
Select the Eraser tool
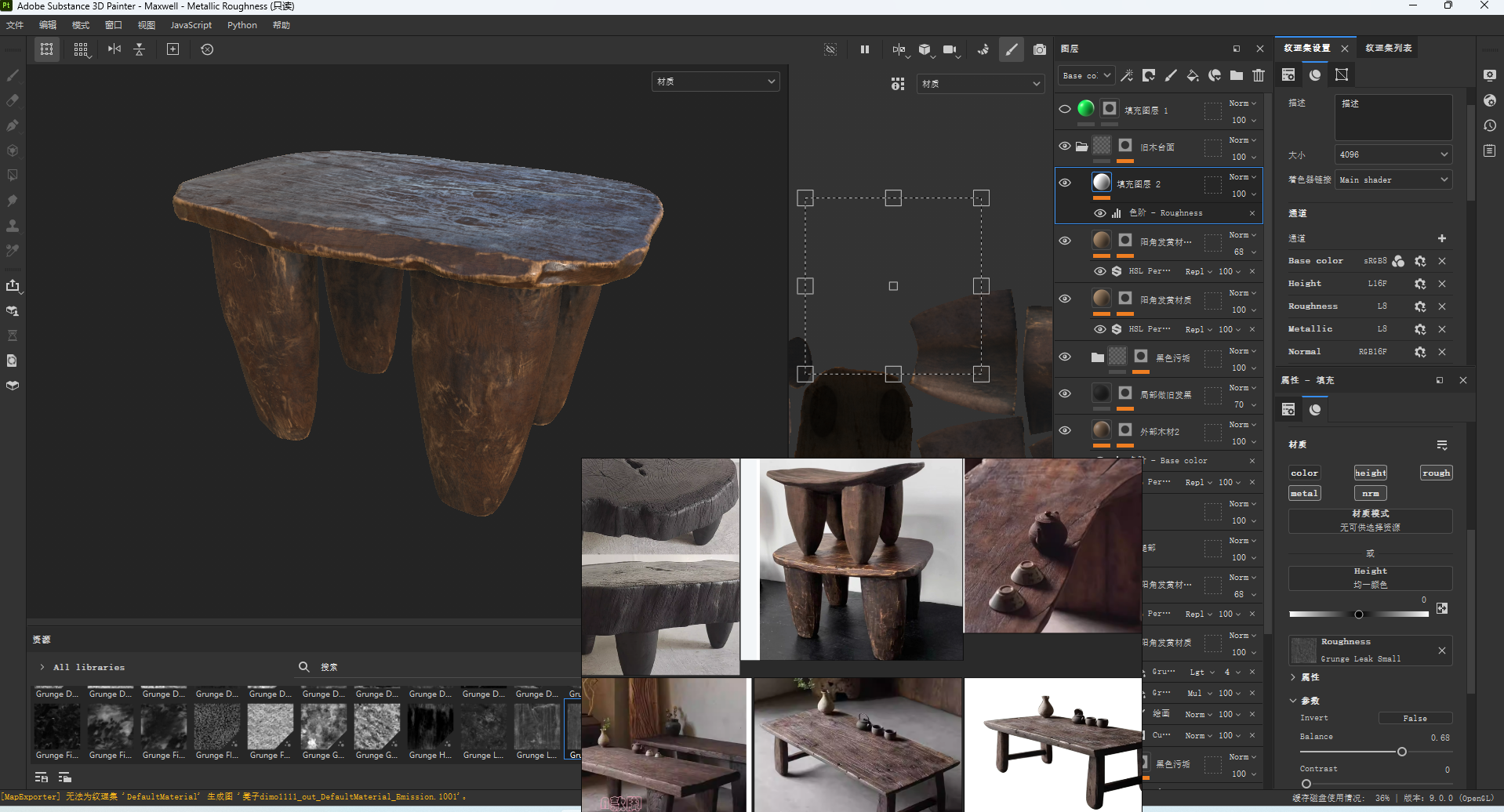[x=13, y=100]
